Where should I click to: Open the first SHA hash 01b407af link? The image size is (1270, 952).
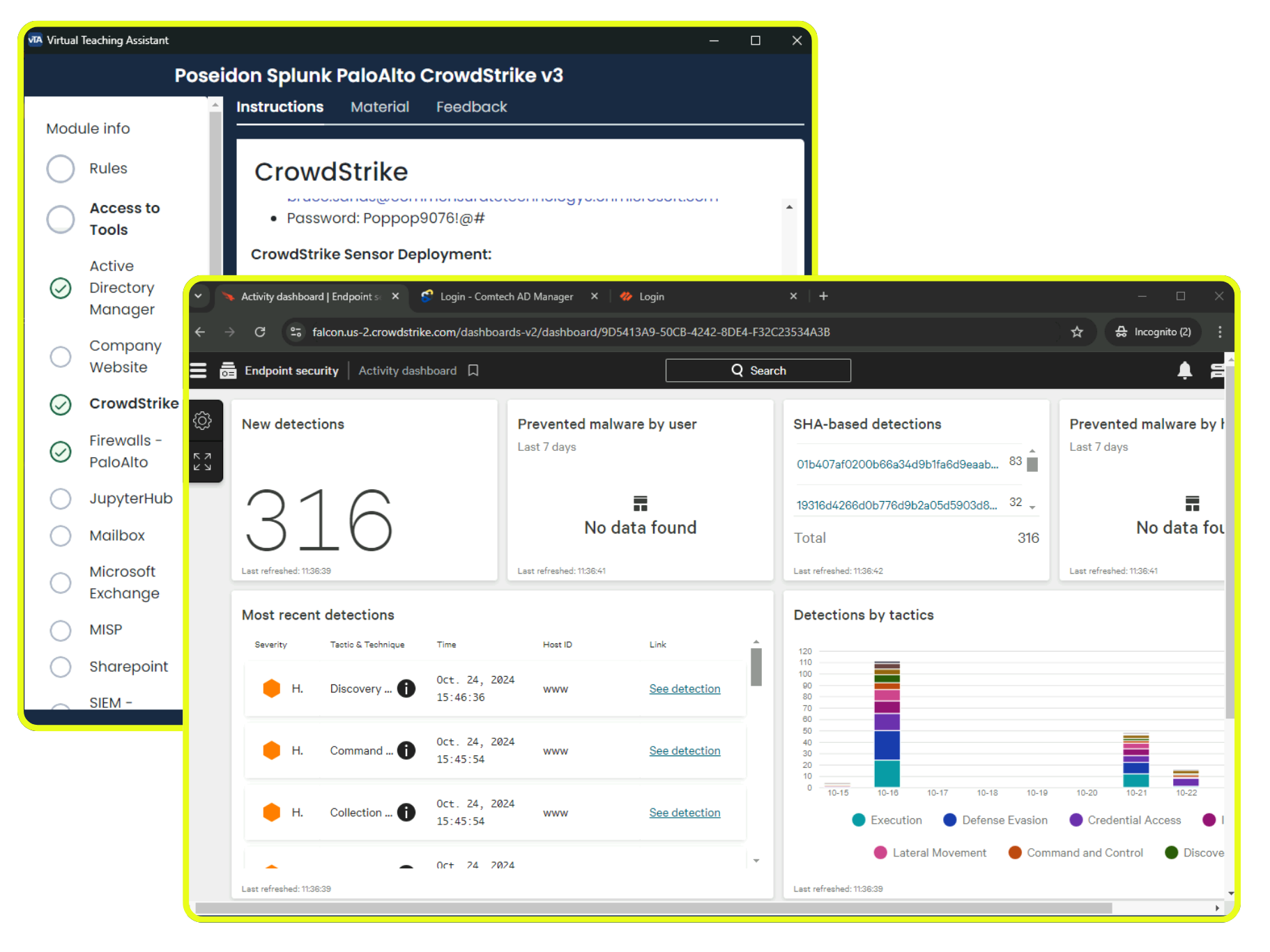click(x=897, y=465)
